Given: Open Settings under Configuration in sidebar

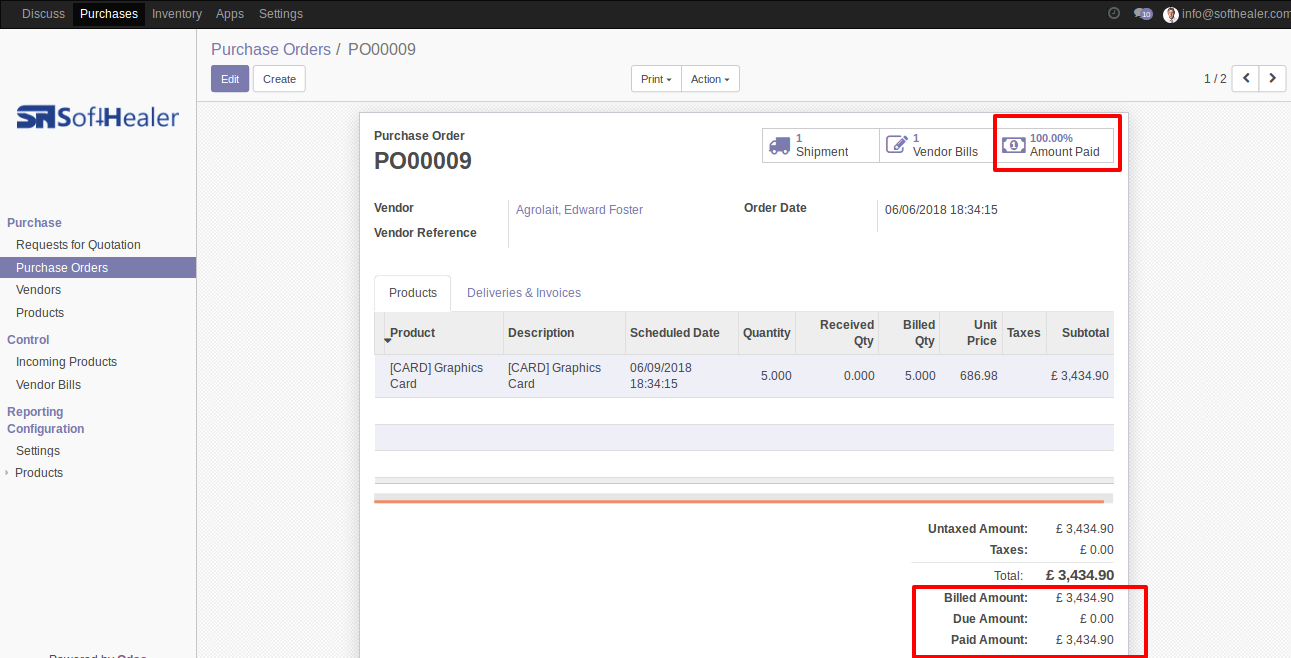Looking at the screenshot, I should (x=38, y=451).
